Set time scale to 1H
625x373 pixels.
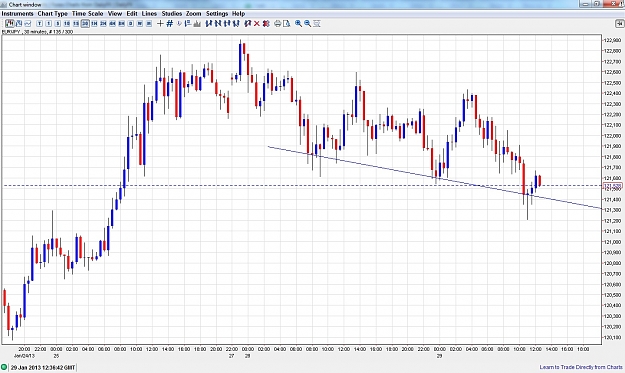[94, 24]
